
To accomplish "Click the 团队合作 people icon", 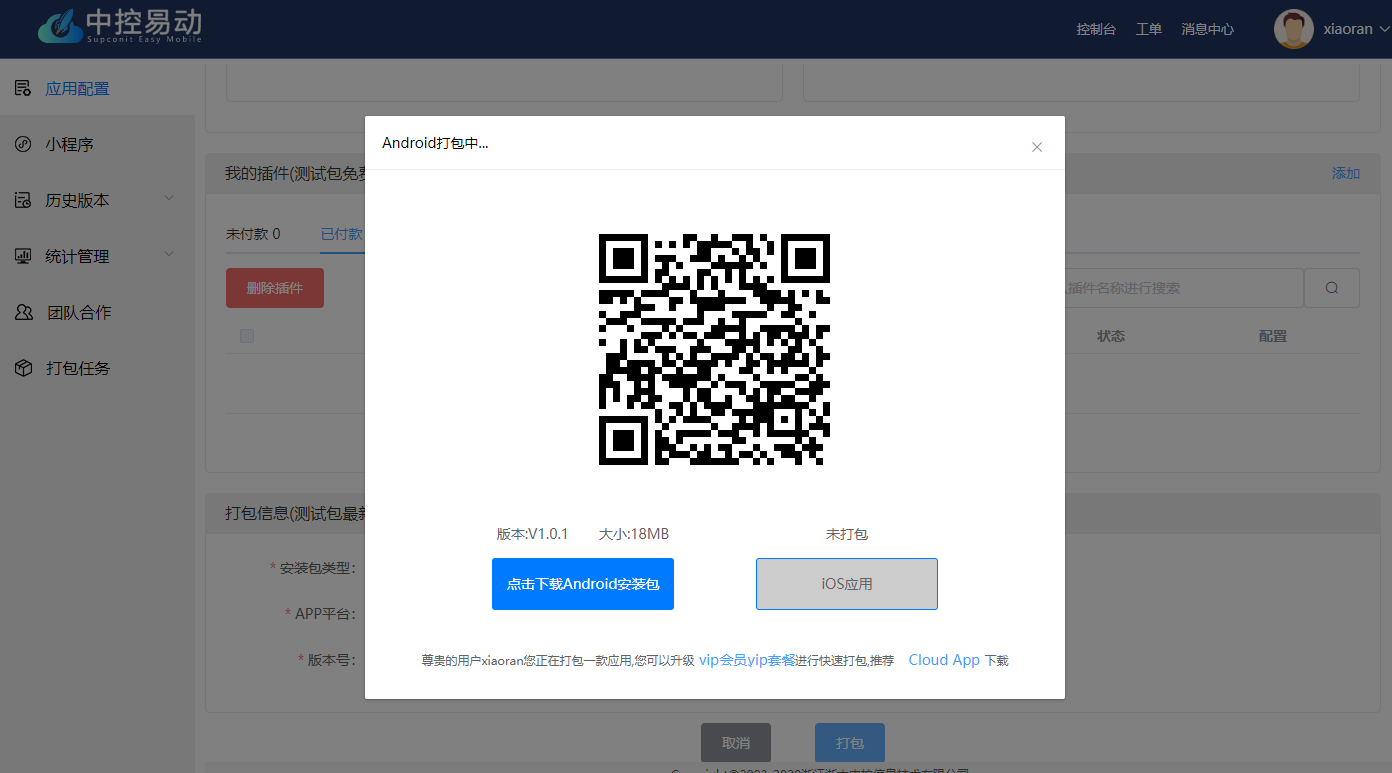I will [x=24, y=312].
